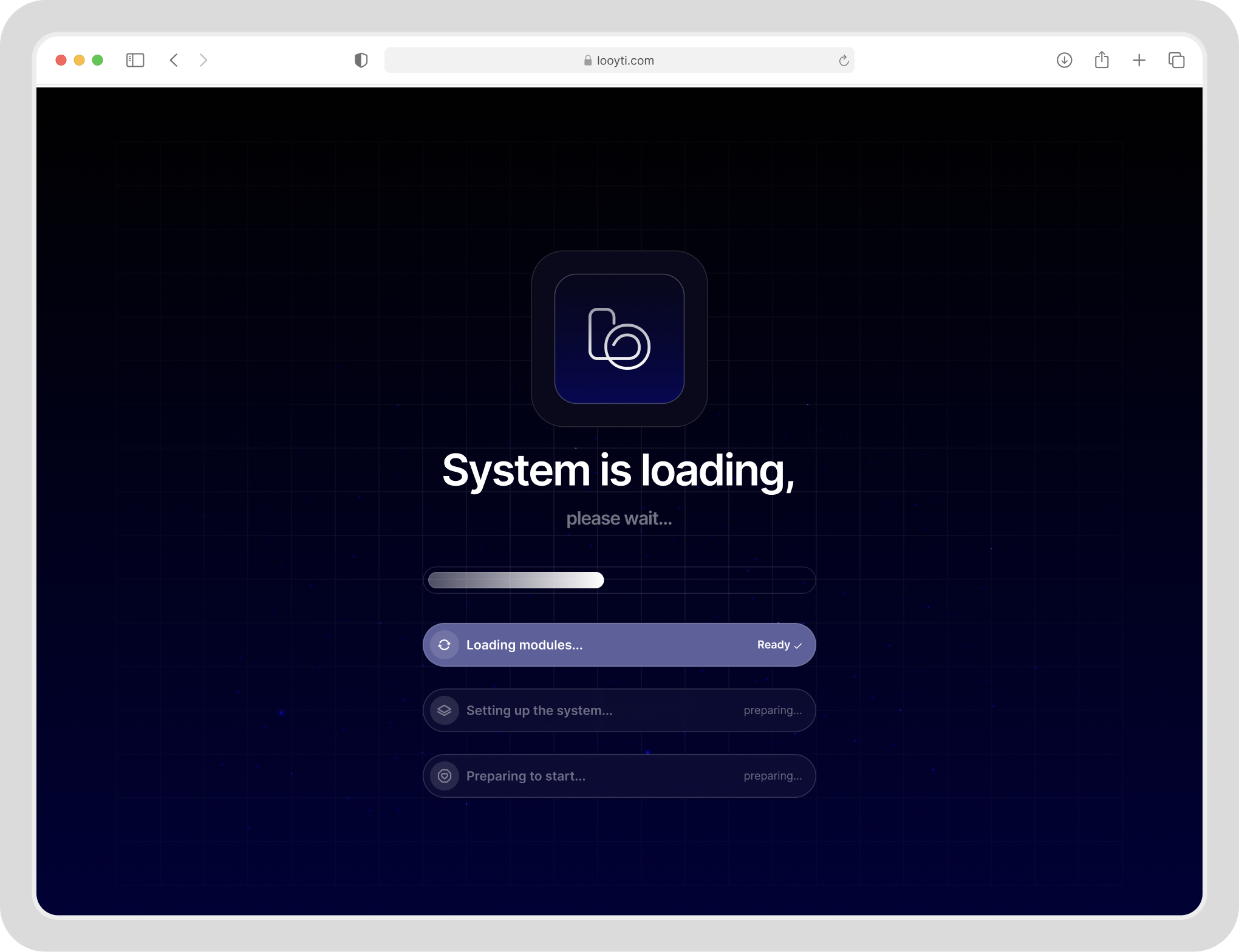Select the Loading modules row

619,645
